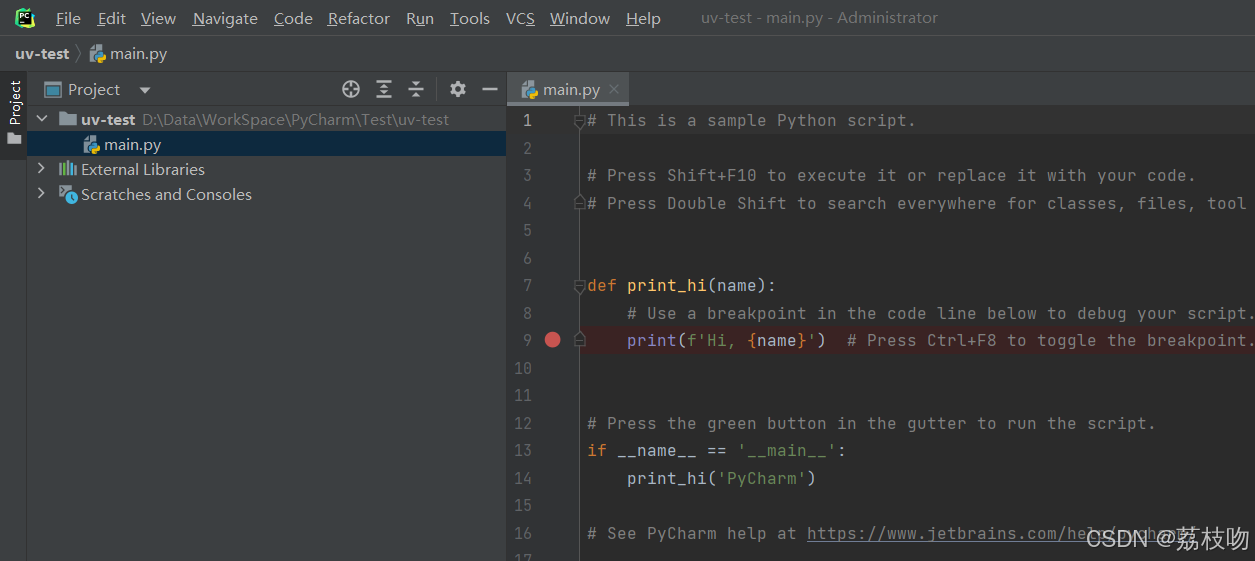Select Scratches and Consoles in tree
The height and width of the screenshot is (561, 1255).
166,194
